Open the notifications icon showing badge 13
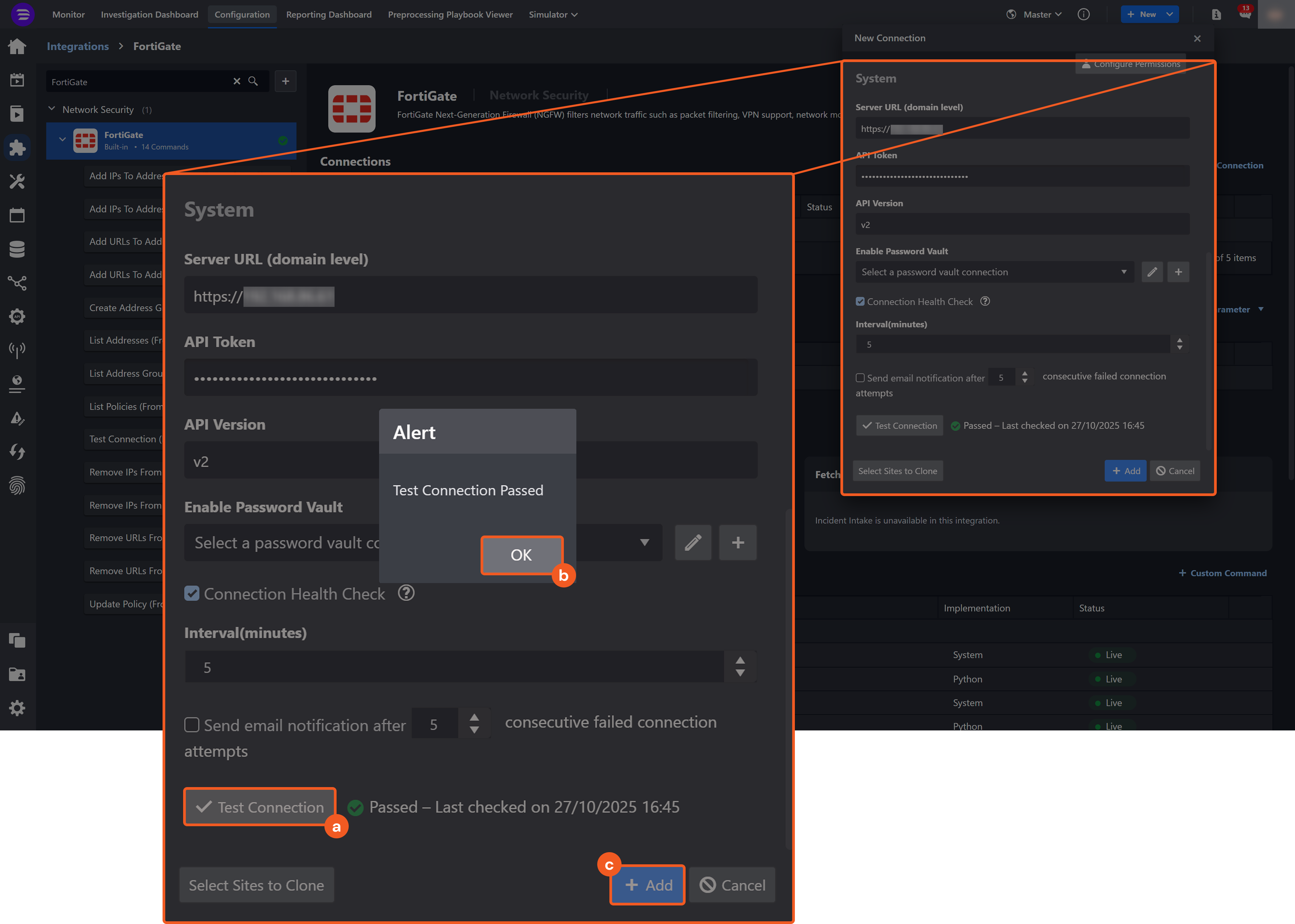Viewport: 1295px width, 924px height. [x=1245, y=14]
